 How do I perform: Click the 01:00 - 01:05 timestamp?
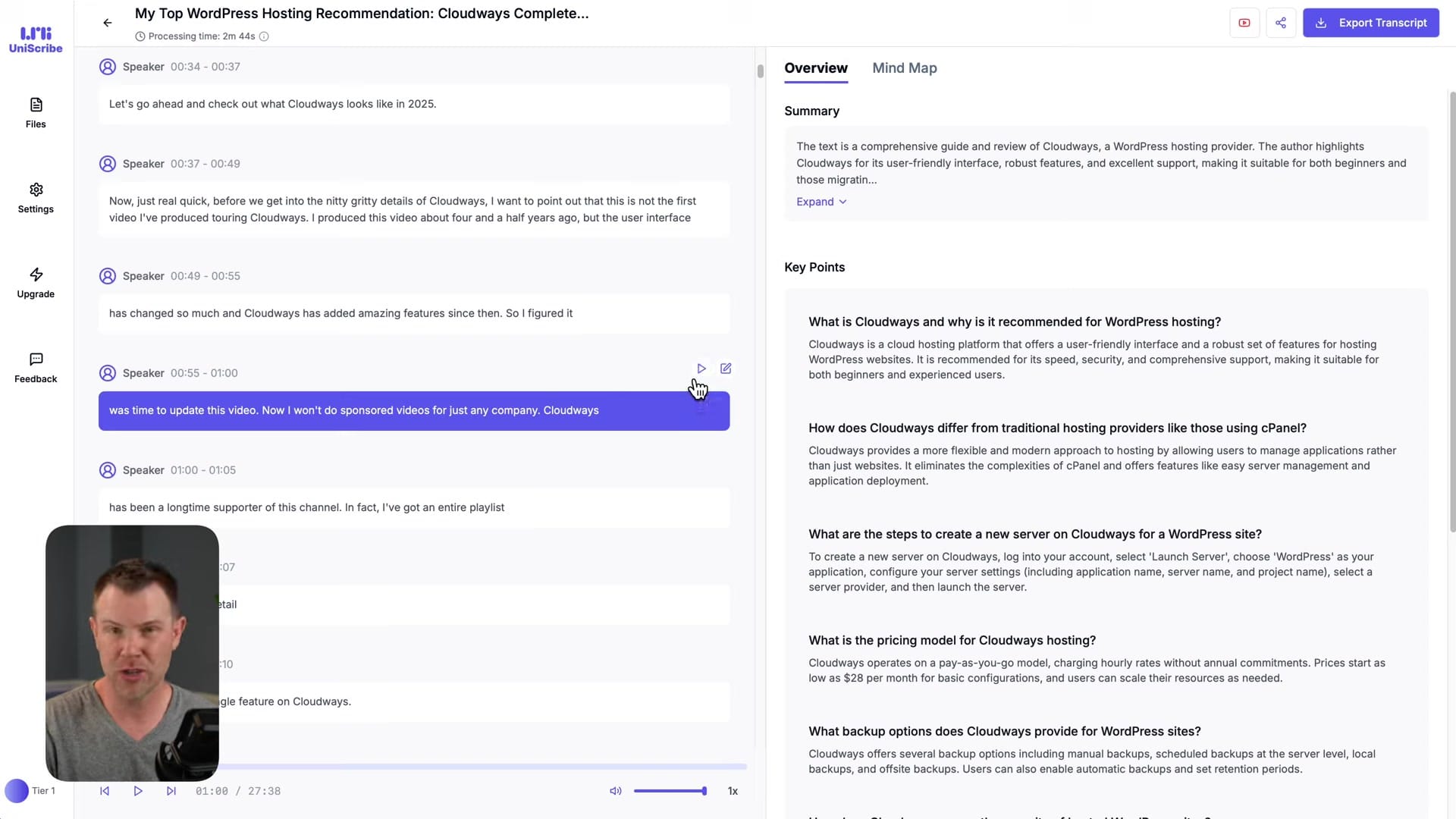[203, 470]
